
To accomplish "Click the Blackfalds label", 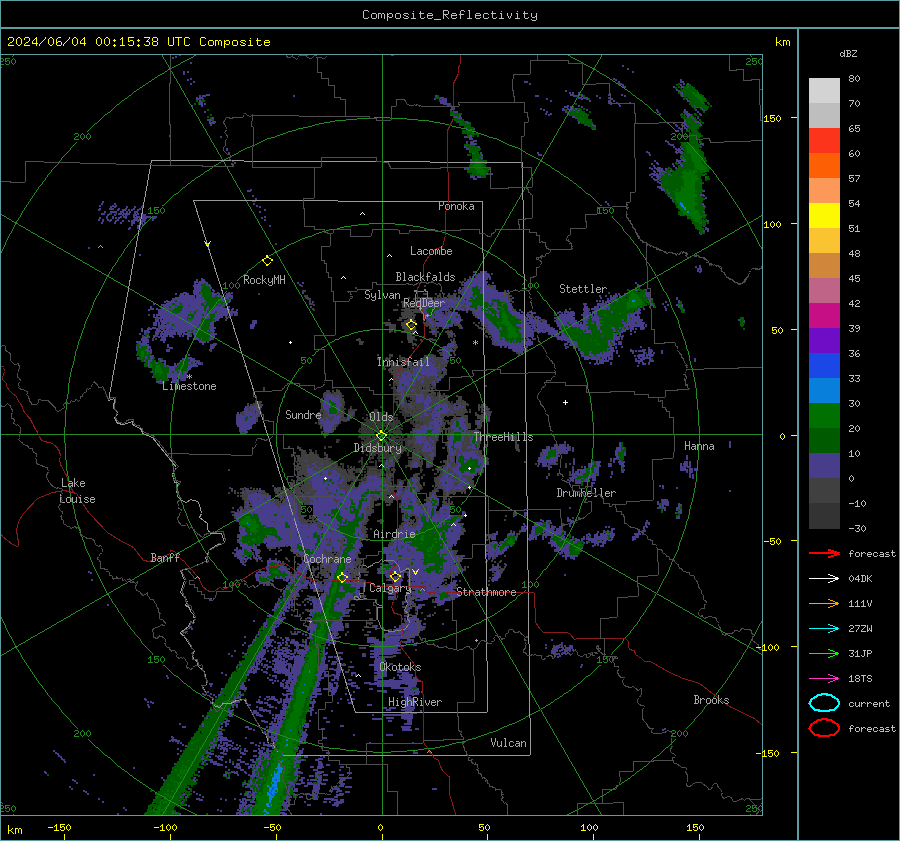I will (x=425, y=277).
